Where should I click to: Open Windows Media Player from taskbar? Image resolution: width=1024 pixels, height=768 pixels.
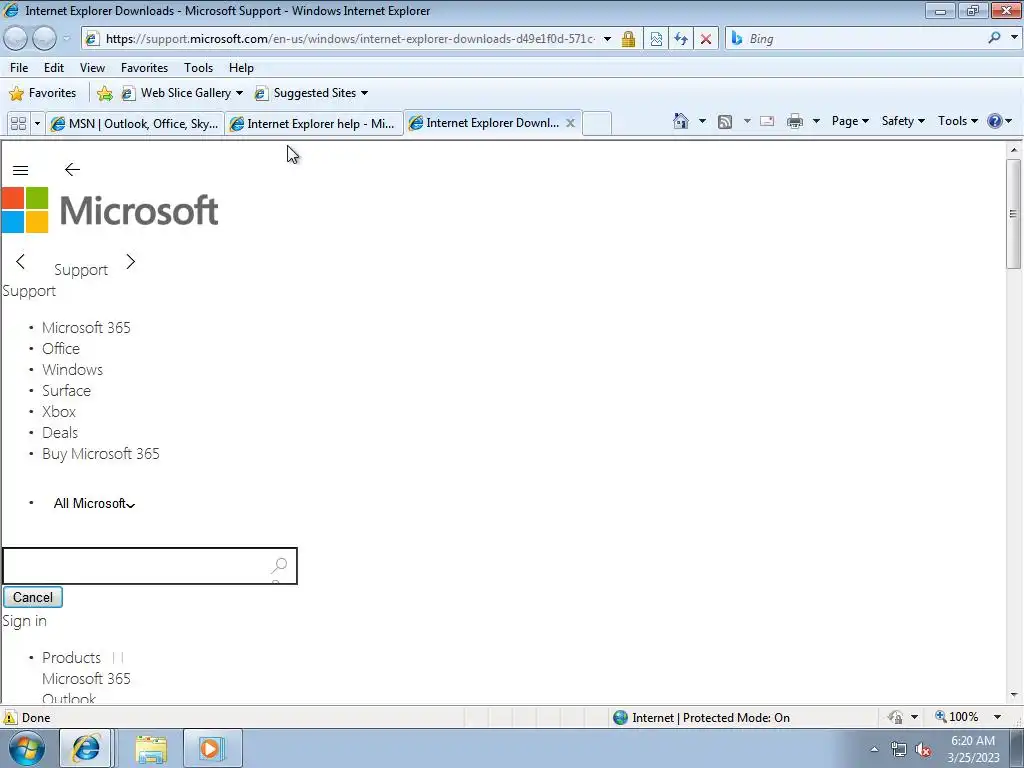212,748
